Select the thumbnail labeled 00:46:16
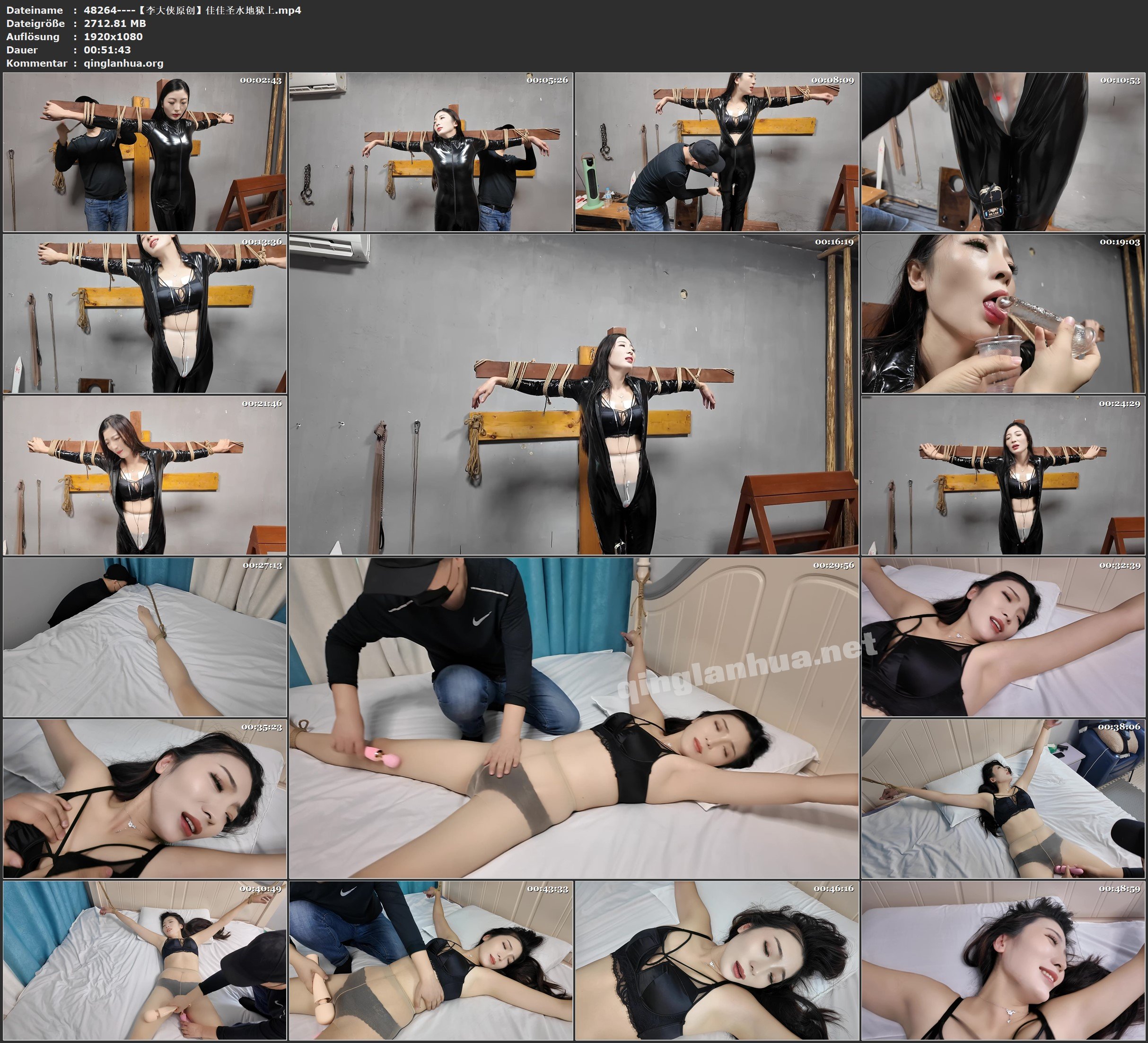Screen dimensions: 1148x1043 pyautogui.click(x=717, y=960)
